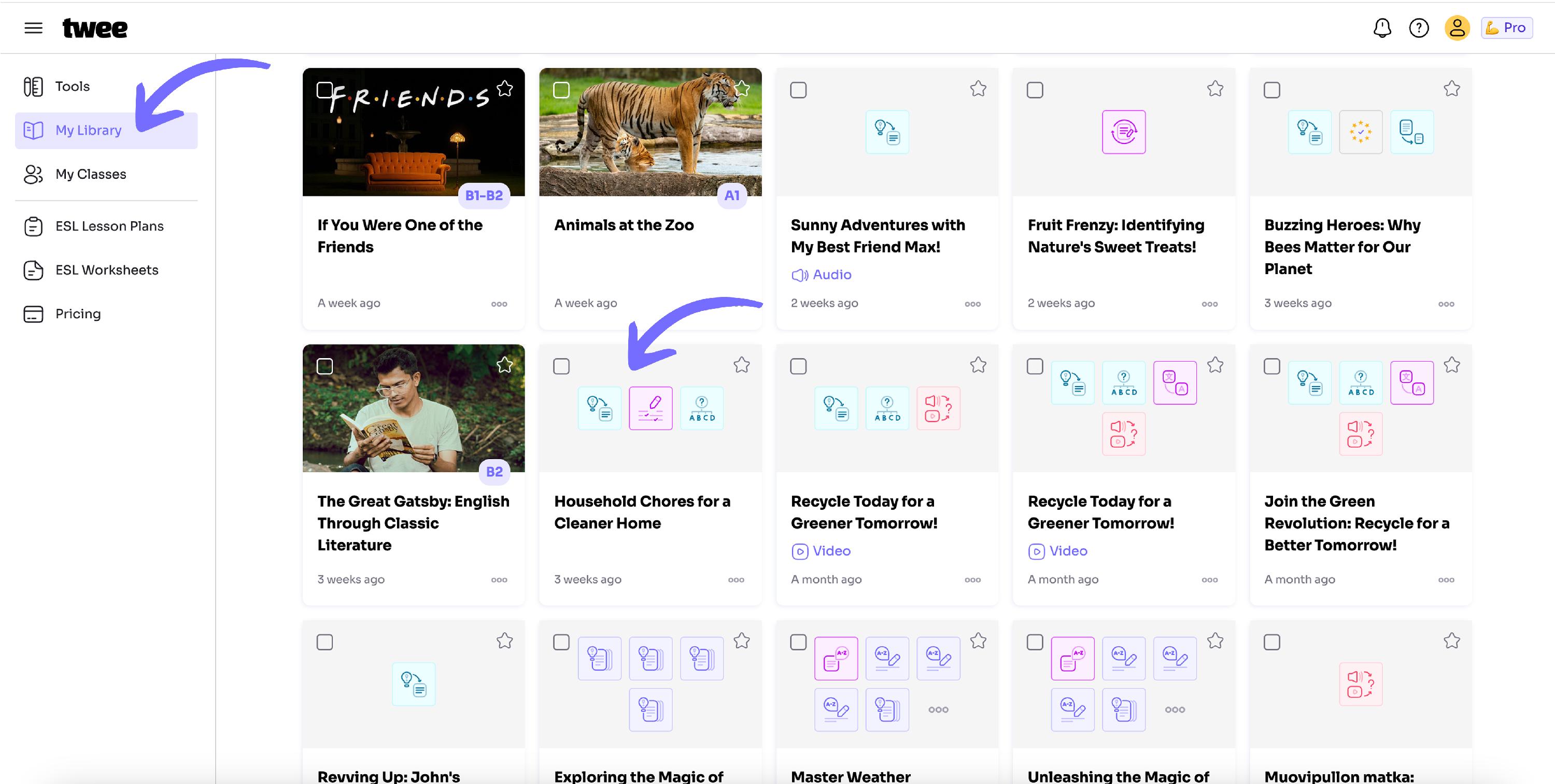Open If You Were One of the Friends

[400, 236]
